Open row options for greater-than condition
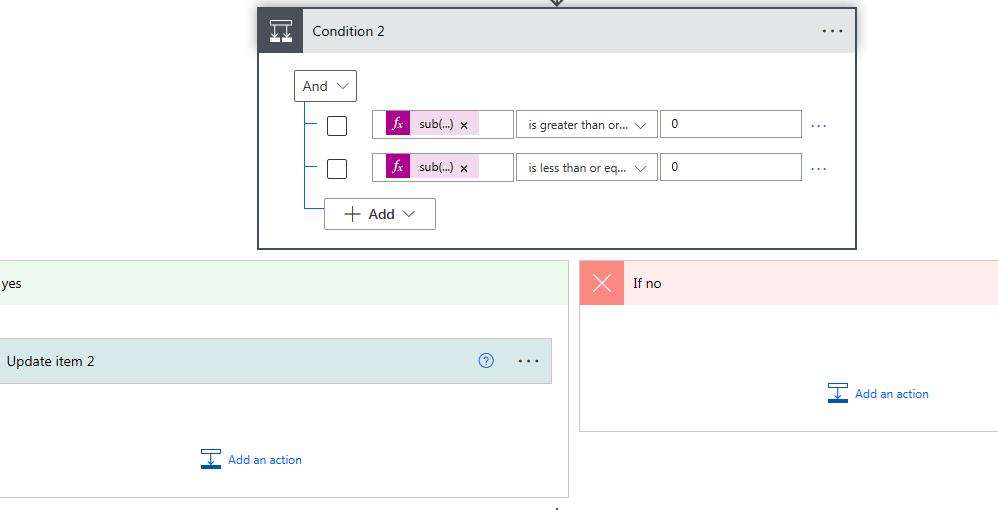The height and width of the screenshot is (510, 998). click(819, 126)
